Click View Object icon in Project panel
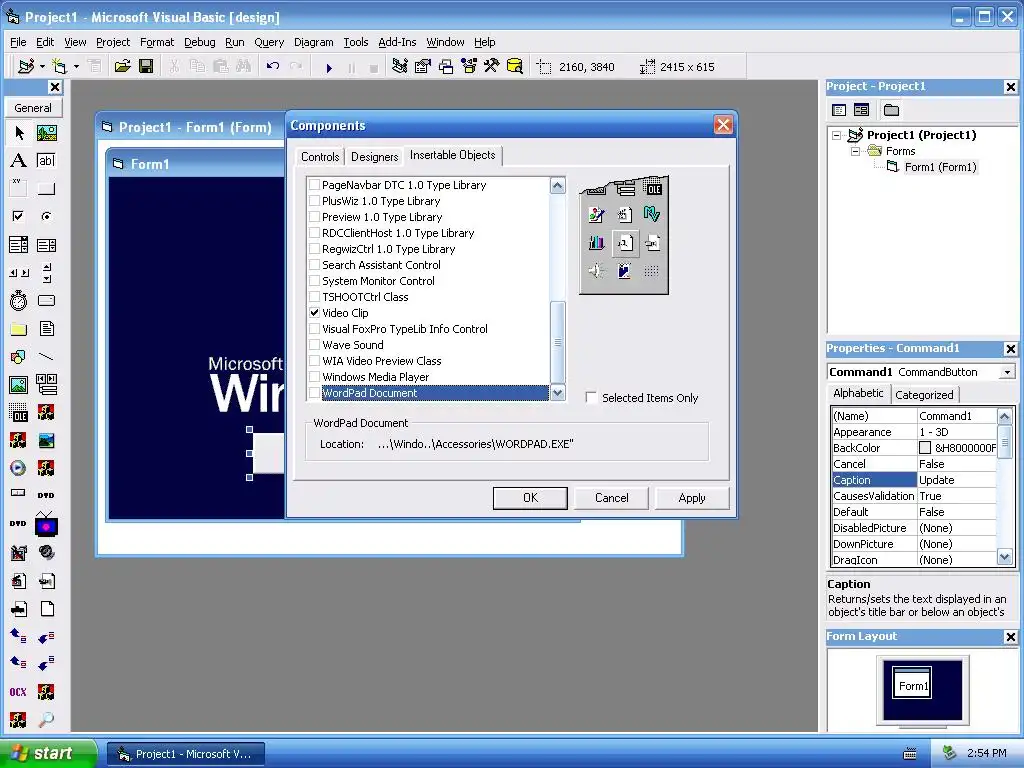Viewport: 1024px width, 768px height. (x=861, y=110)
